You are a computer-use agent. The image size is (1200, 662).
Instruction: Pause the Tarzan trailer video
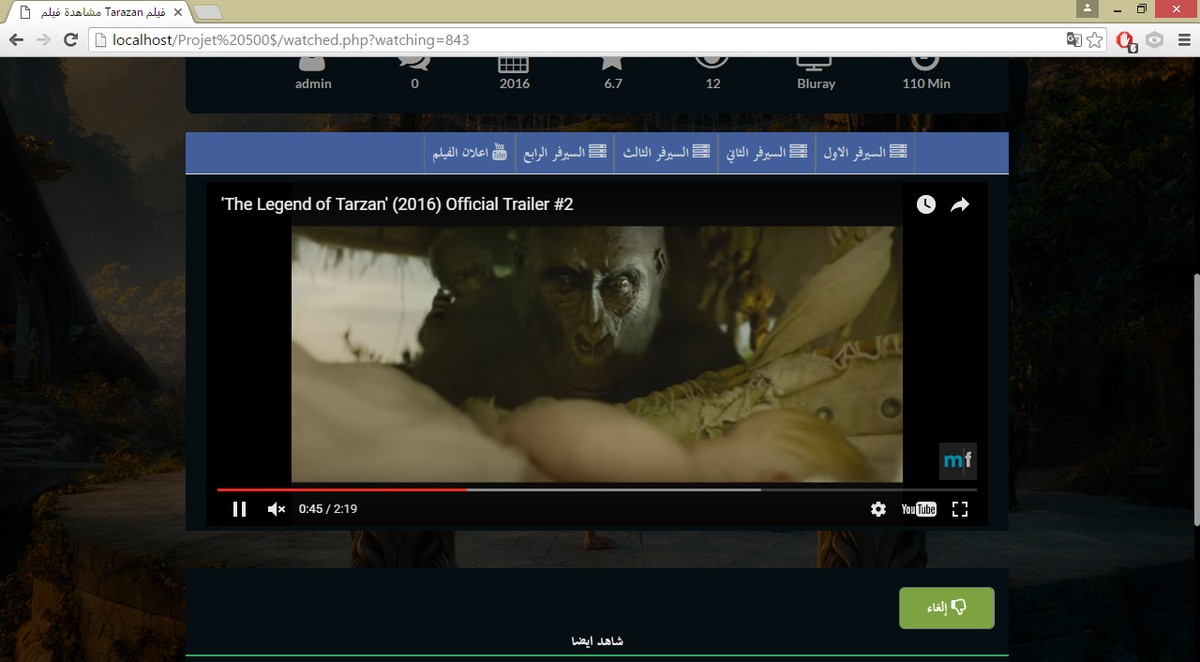[x=239, y=509]
